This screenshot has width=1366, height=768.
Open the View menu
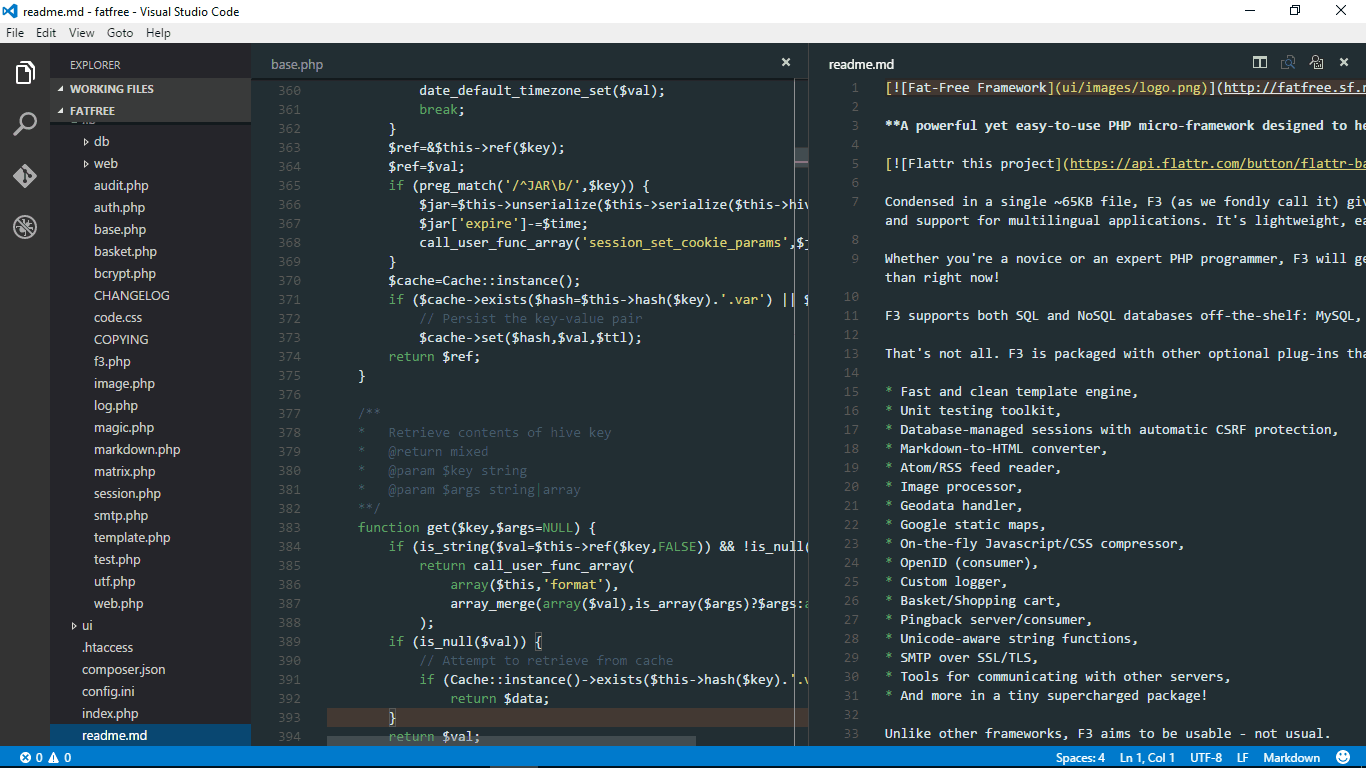[x=82, y=33]
